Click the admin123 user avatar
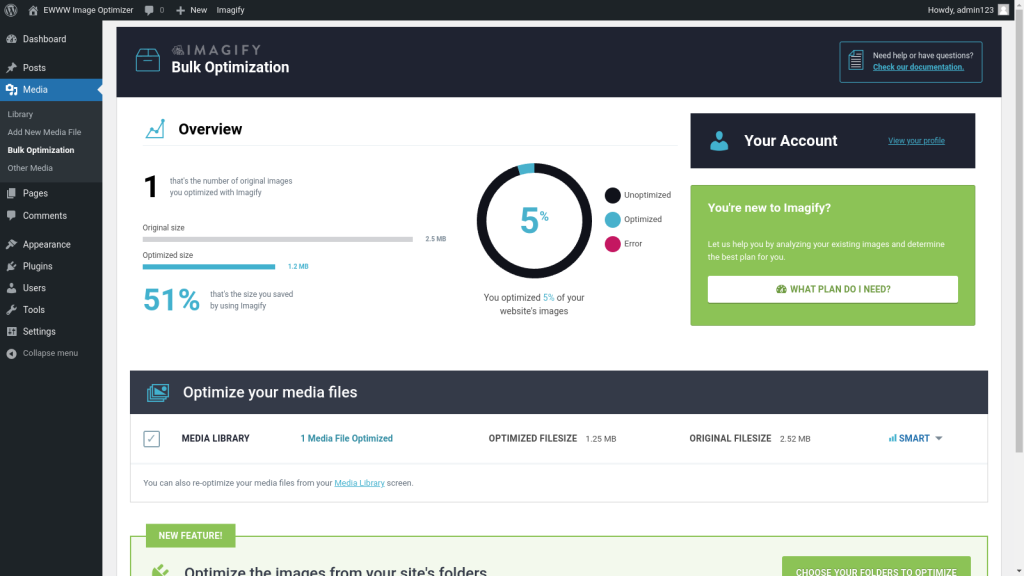 click(1003, 10)
